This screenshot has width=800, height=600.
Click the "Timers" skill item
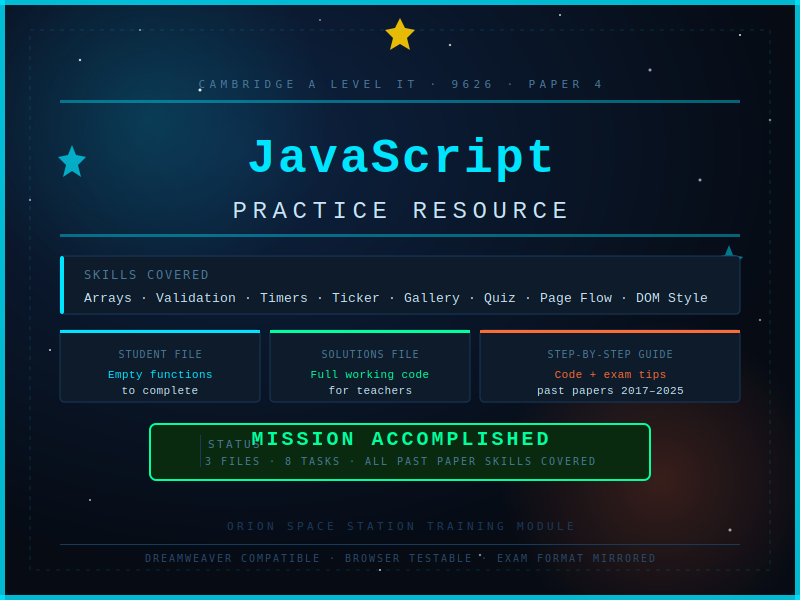point(284,297)
